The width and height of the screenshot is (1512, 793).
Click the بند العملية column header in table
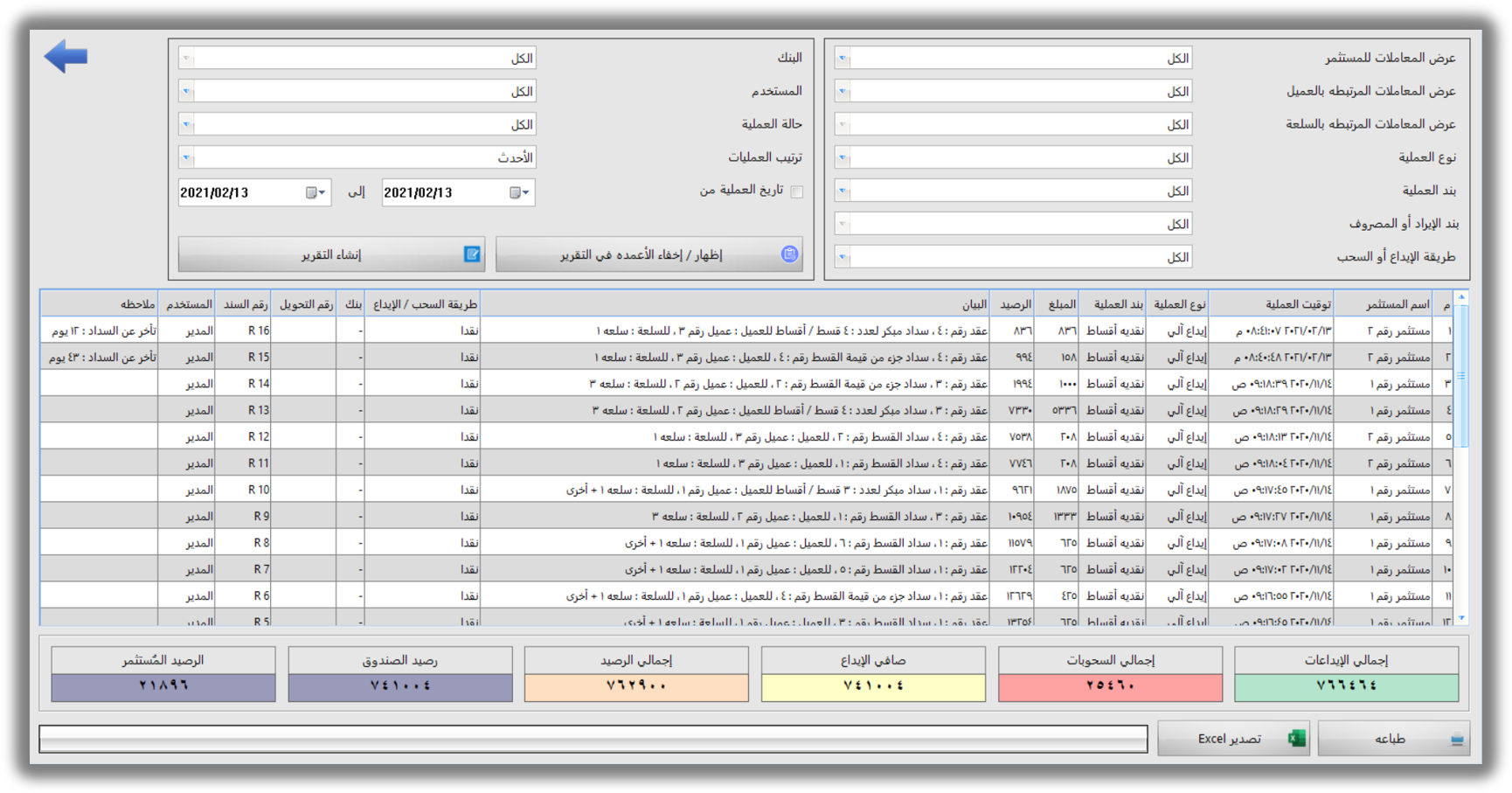pos(1113,304)
